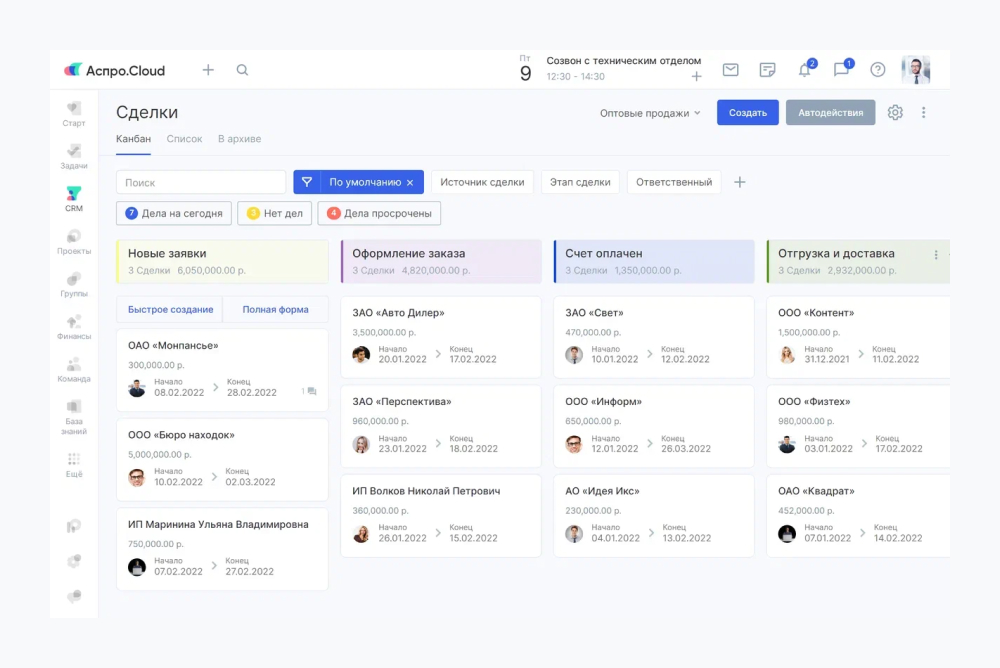Click the search magnifier icon in header
This screenshot has width=1000, height=668.
point(242,70)
